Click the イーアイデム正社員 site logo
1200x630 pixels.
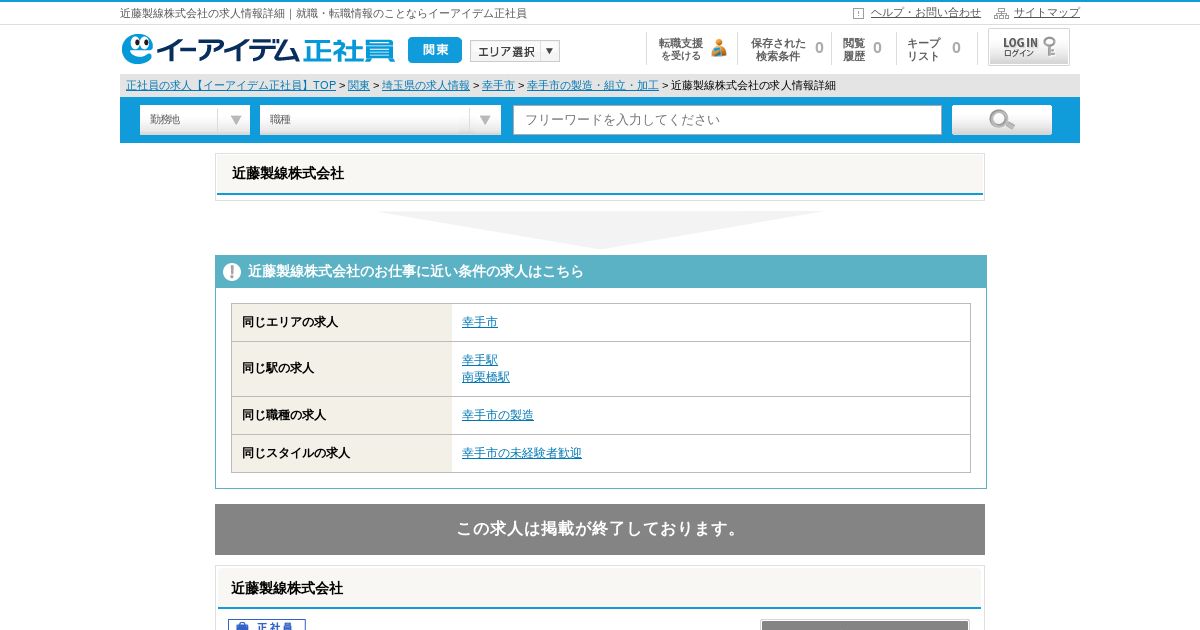[x=258, y=49]
